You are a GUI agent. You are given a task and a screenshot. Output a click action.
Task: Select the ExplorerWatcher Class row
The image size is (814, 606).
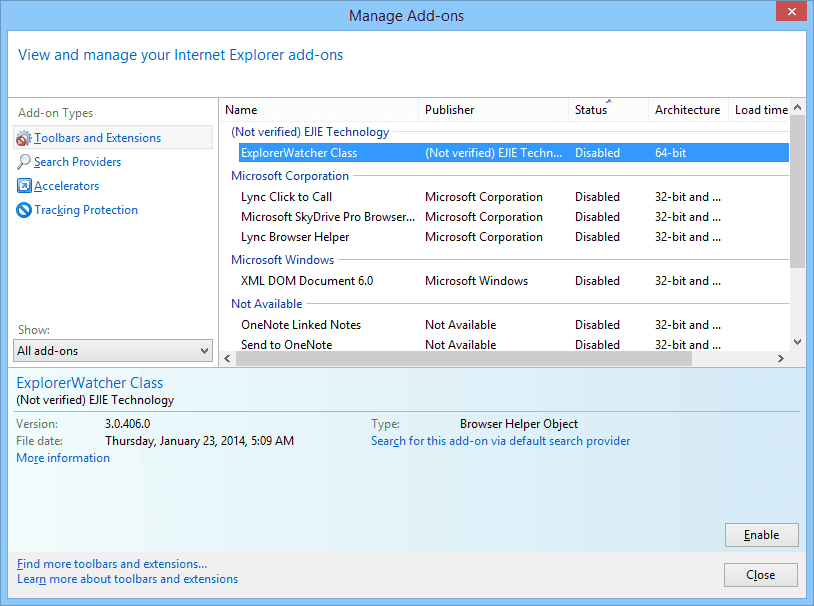514,153
